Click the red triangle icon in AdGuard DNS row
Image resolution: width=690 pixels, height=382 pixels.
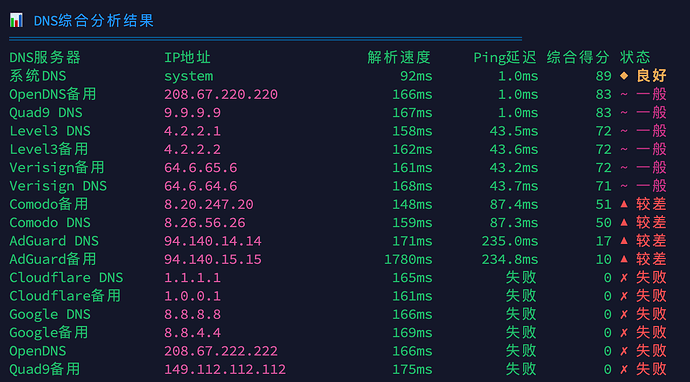[x=624, y=241]
